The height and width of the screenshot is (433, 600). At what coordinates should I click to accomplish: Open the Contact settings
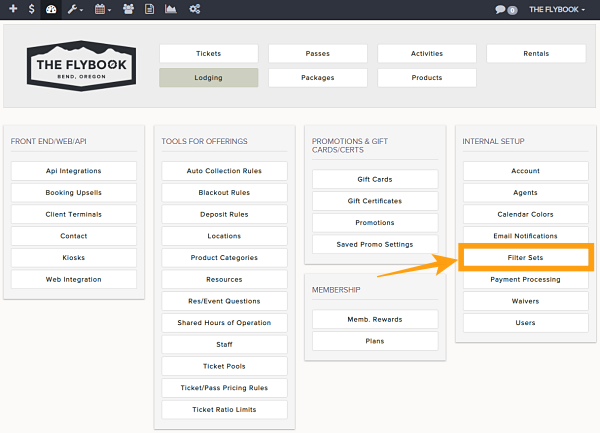(x=74, y=236)
